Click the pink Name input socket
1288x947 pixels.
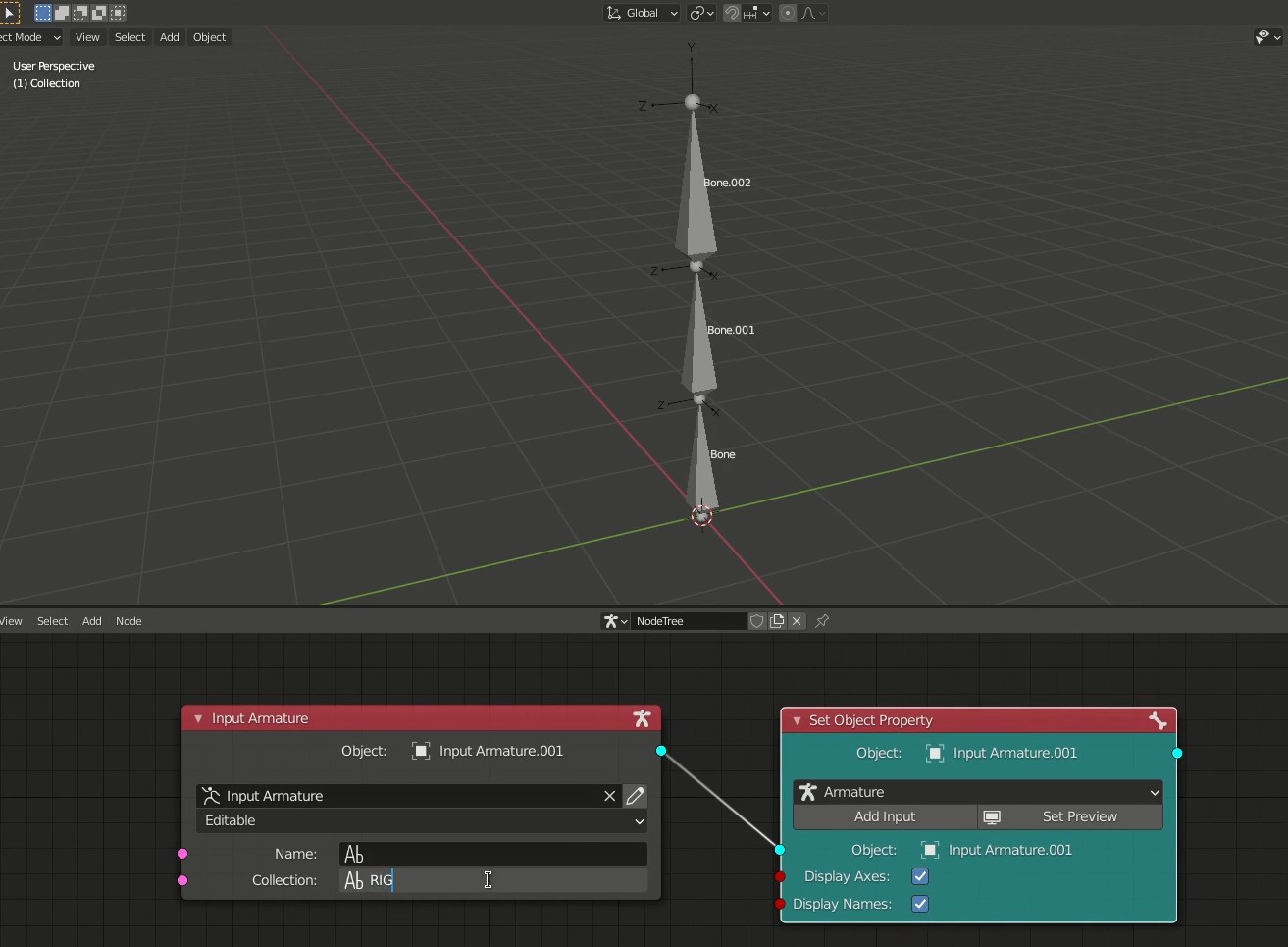pyautogui.click(x=182, y=854)
